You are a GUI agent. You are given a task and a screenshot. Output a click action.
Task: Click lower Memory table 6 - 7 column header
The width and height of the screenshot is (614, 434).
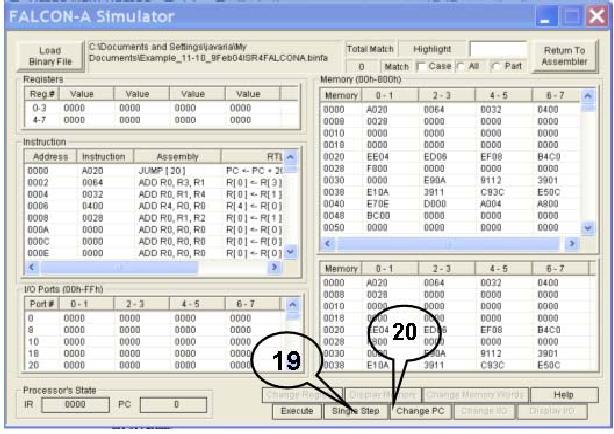560,268
